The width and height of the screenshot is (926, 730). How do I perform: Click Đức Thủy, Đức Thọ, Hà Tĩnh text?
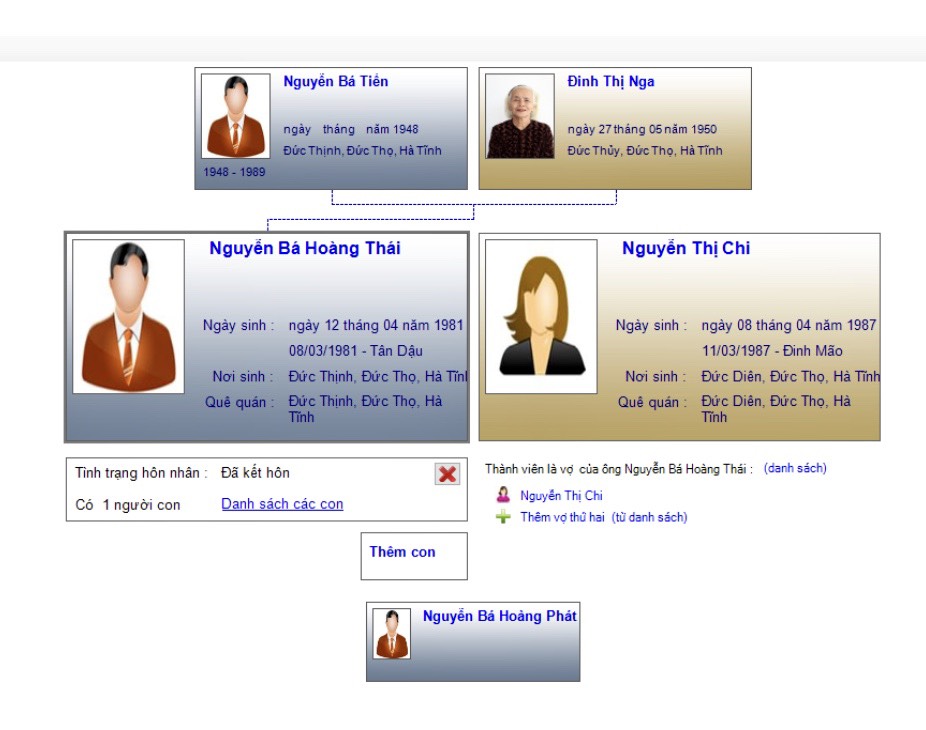[645, 151]
